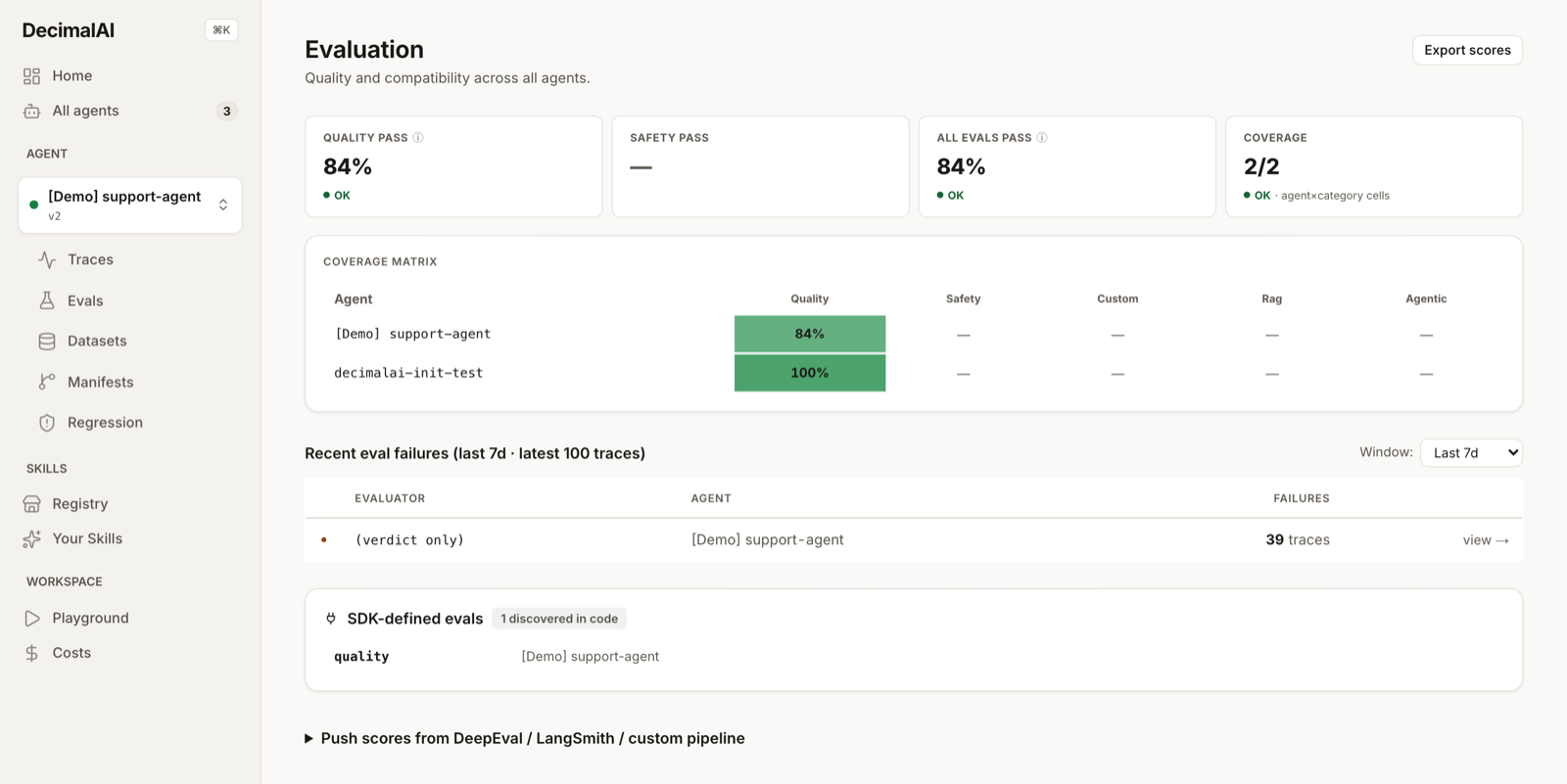Click the All Evals Pass card
This screenshot has width=1567, height=784.
(1068, 166)
